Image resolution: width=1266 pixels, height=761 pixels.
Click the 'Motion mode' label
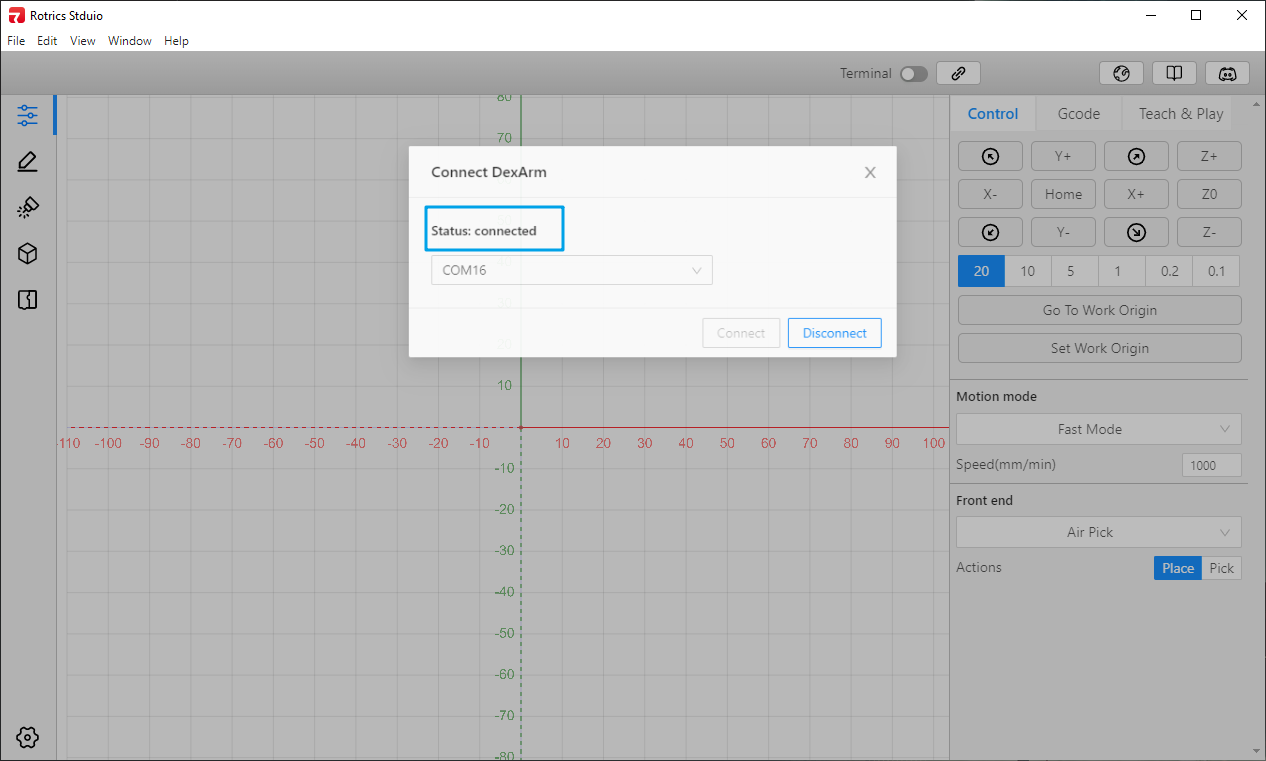click(996, 397)
